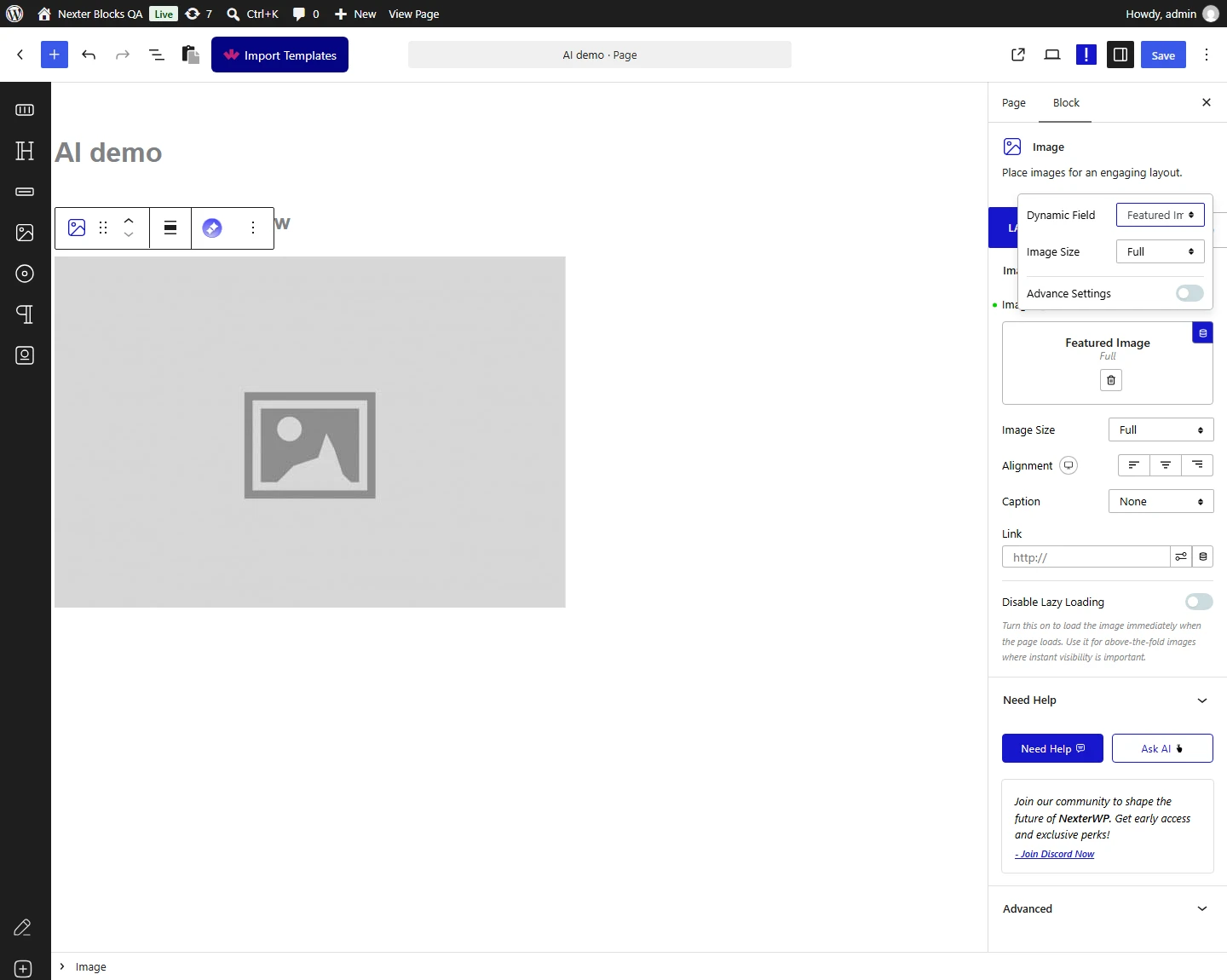Open the Caption dropdown
The image size is (1227, 980).
pyautogui.click(x=1161, y=501)
